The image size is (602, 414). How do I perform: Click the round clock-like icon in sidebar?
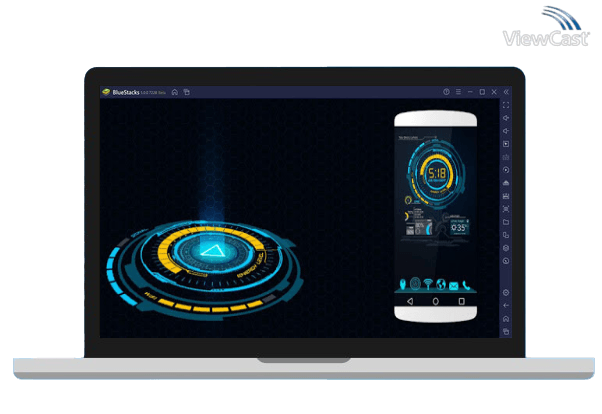click(506, 261)
